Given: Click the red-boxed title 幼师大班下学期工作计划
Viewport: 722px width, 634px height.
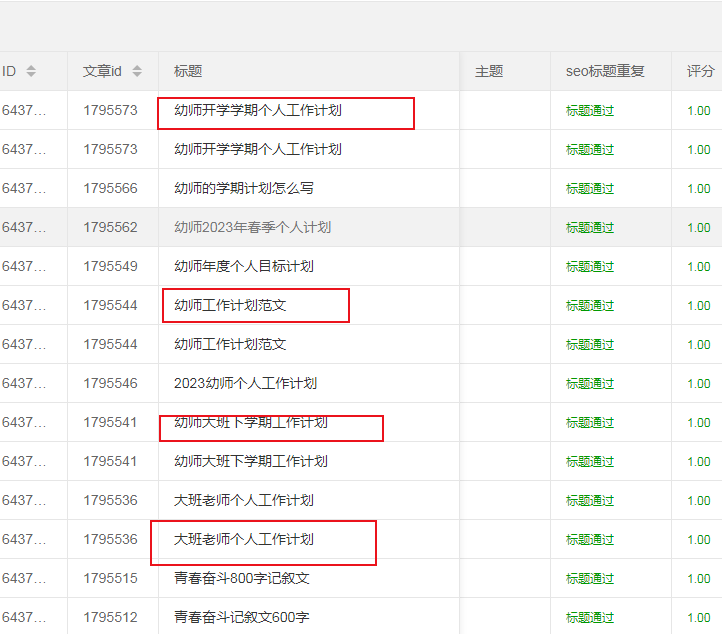Looking at the screenshot, I should (251, 423).
